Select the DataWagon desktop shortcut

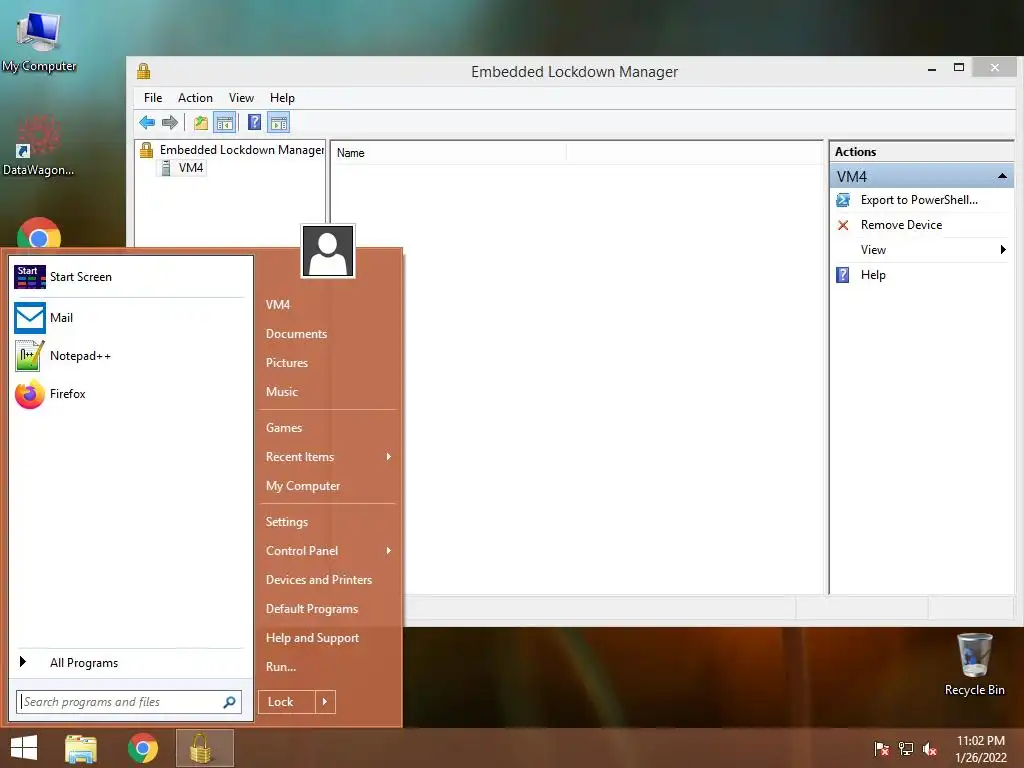tap(39, 145)
